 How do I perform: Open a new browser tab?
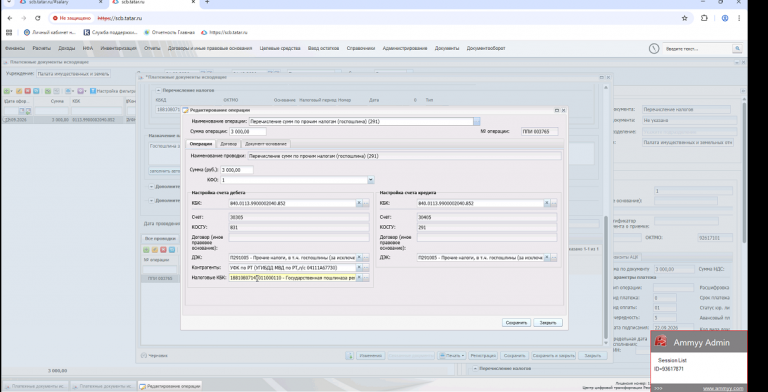point(207,2)
